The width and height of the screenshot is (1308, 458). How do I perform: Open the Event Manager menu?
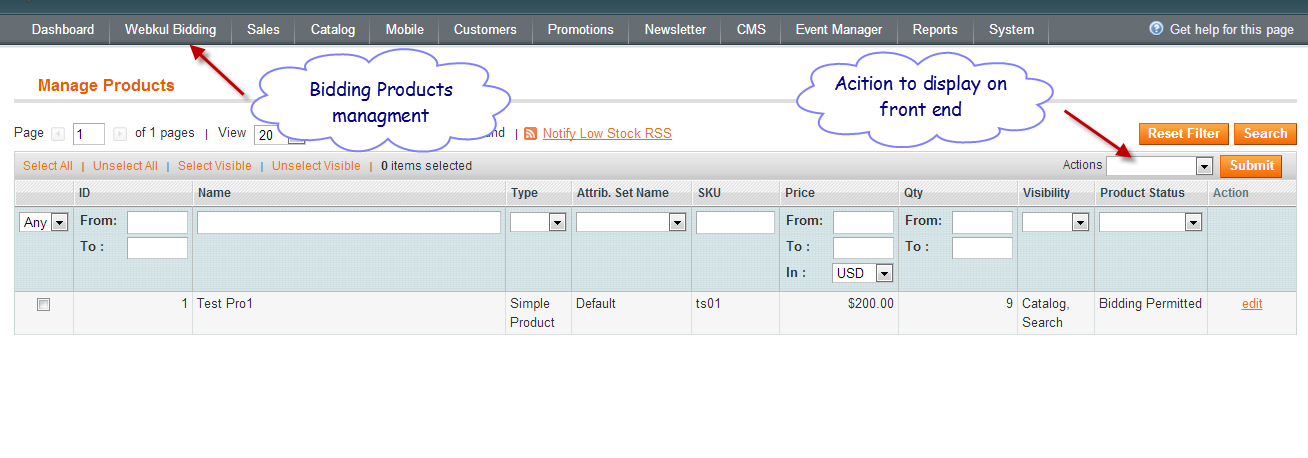coord(839,29)
